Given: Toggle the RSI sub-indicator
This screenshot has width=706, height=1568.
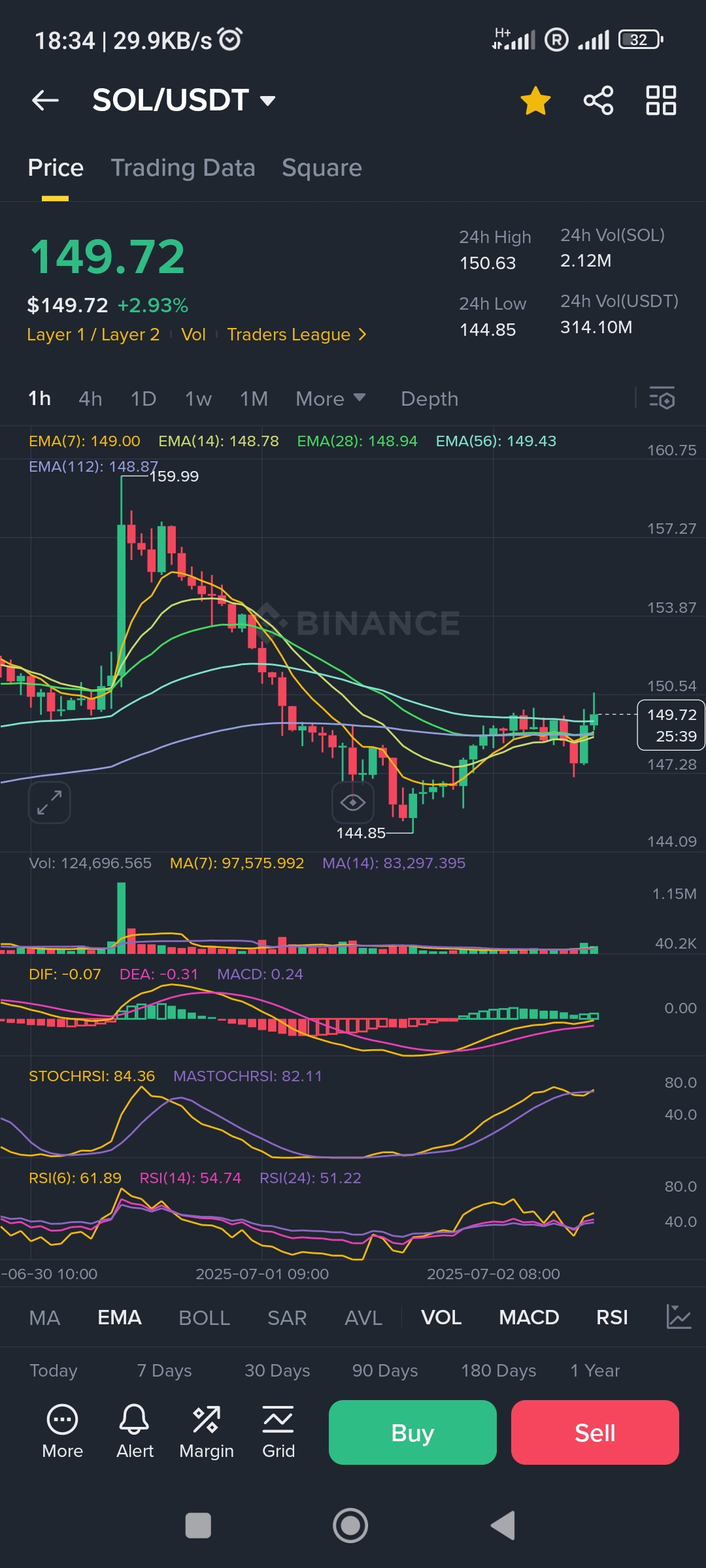Looking at the screenshot, I should pyautogui.click(x=612, y=1318).
